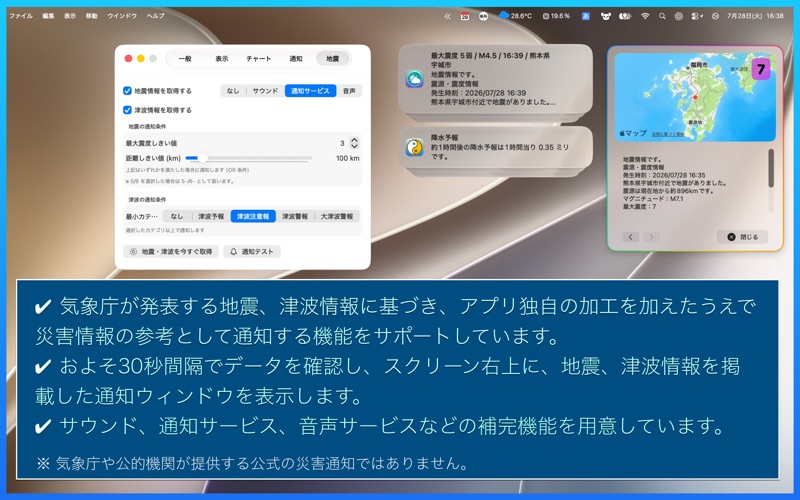Select なし in the notification method selector
Image resolution: width=800 pixels, height=500 pixels.
tap(233, 91)
